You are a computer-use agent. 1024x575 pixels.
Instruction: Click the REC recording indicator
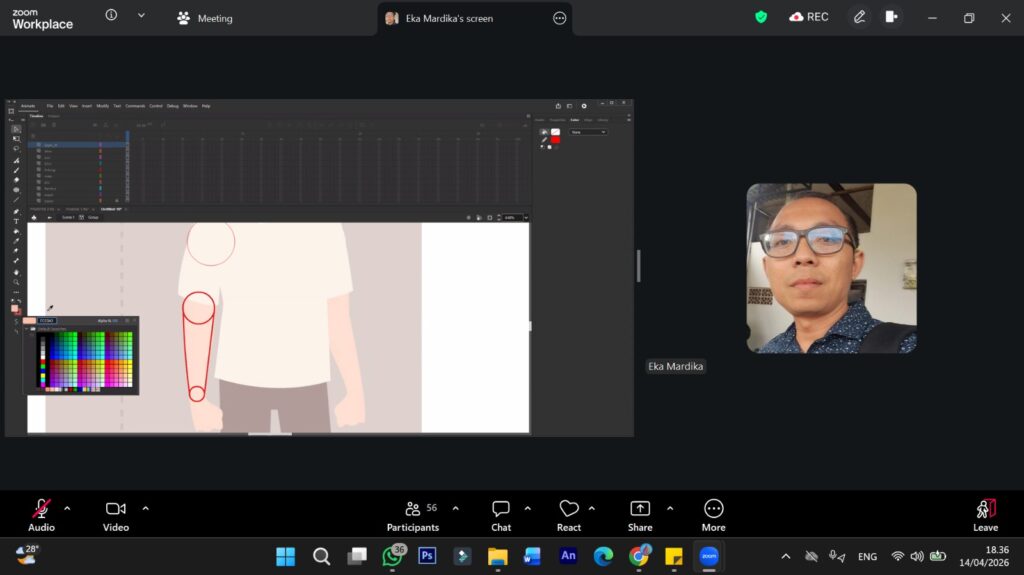[x=809, y=17]
